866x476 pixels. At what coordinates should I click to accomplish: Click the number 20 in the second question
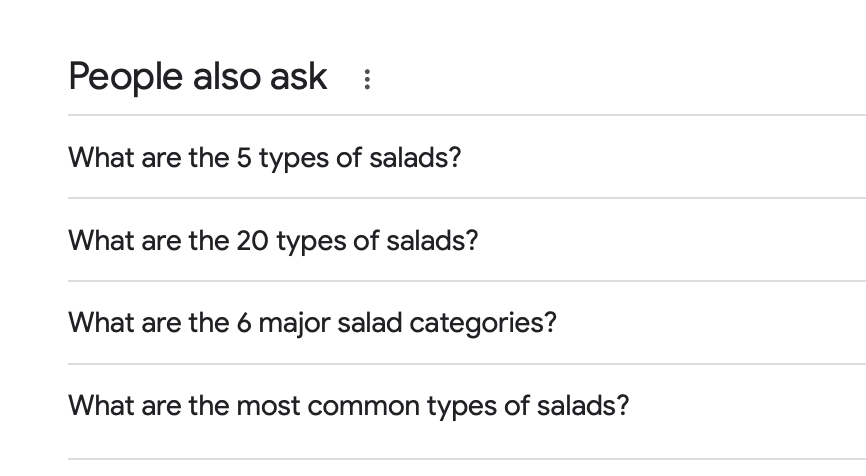coord(252,241)
